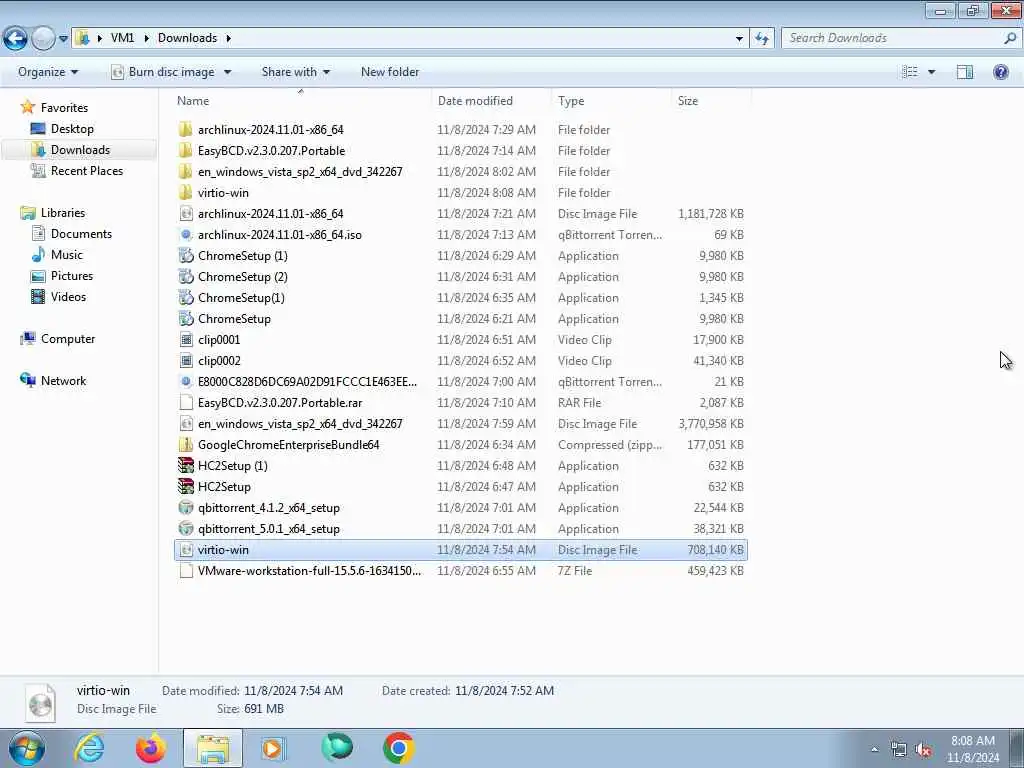Image resolution: width=1024 pixels, height=768 pixels.
Task: Select Libraries in the navigation pane
Action: (63, 213)
